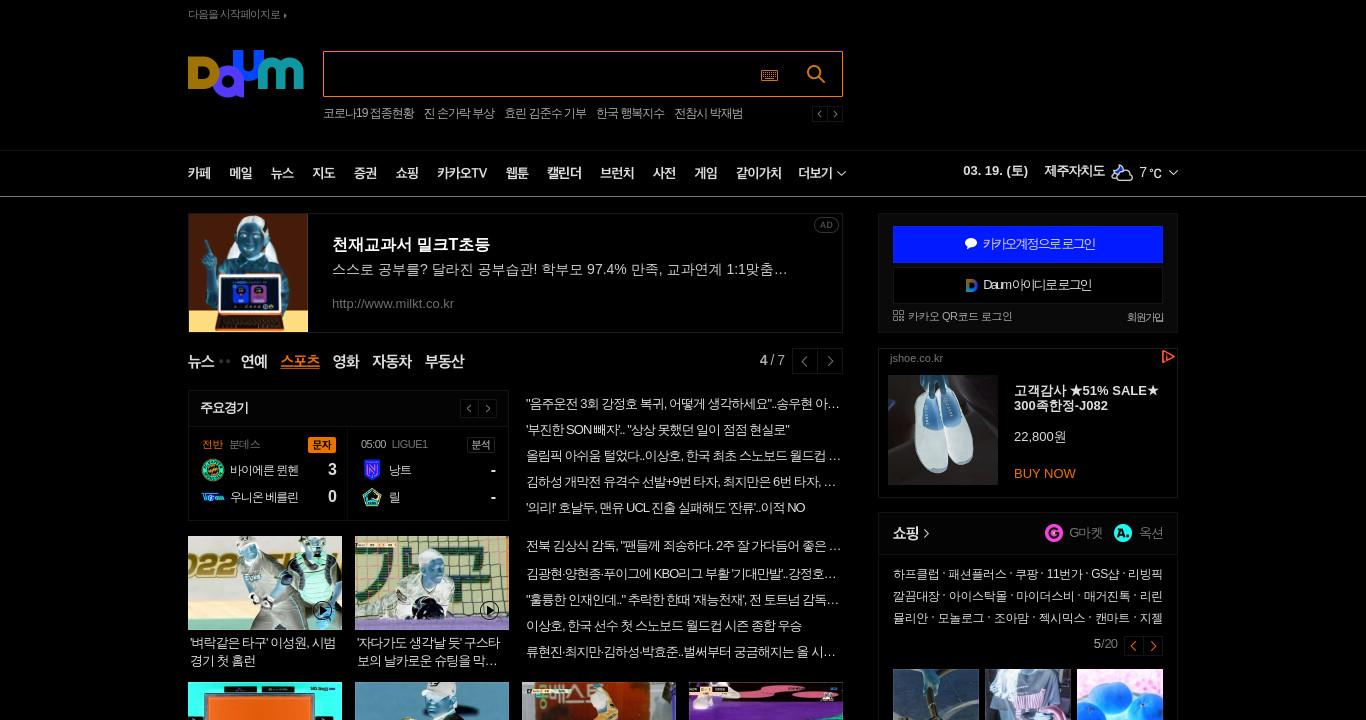Click the 회원가입 link
This screenshot has height=720, width=1366.
click(x=1145, y=317)
